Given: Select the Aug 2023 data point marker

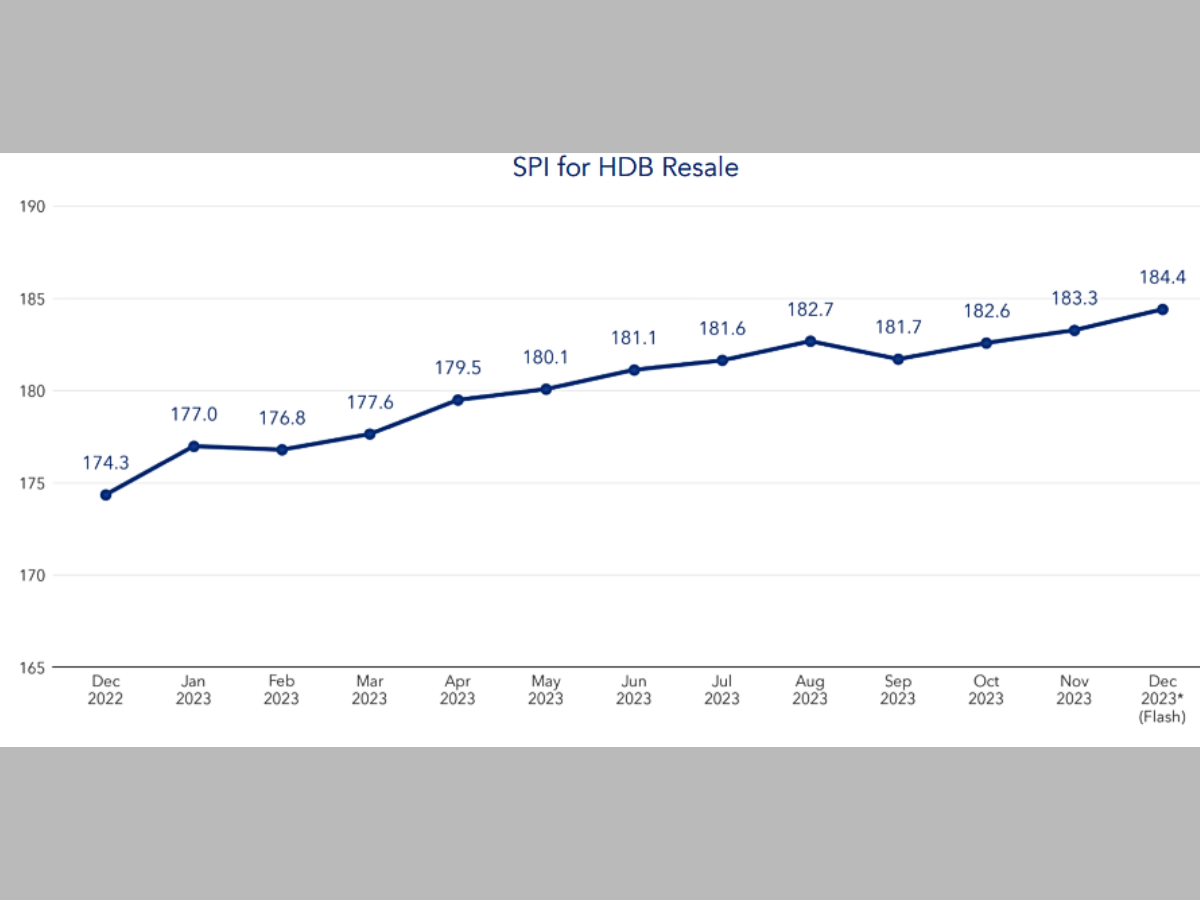Looking at the screenshot, I should 810,341.
